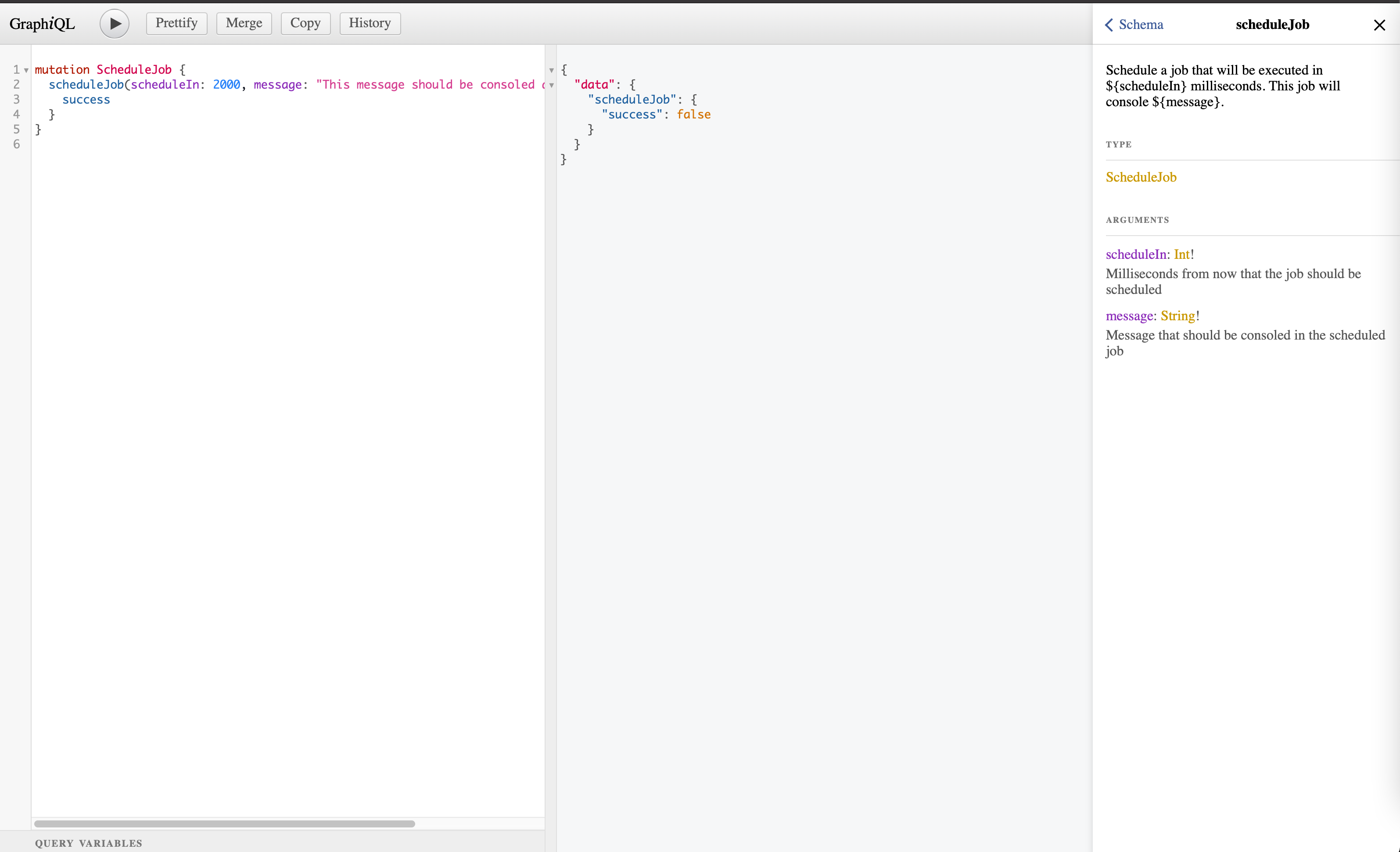Close the scheduleJob docs panel
Viewport: 1400px width, 852px height.
coord(1379,25)
